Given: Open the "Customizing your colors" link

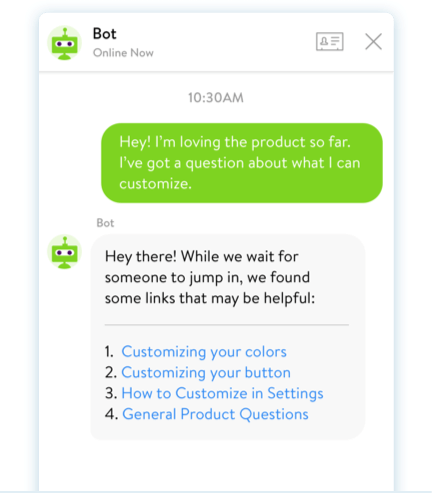Looking at the screenshot, I should point(204,352).
